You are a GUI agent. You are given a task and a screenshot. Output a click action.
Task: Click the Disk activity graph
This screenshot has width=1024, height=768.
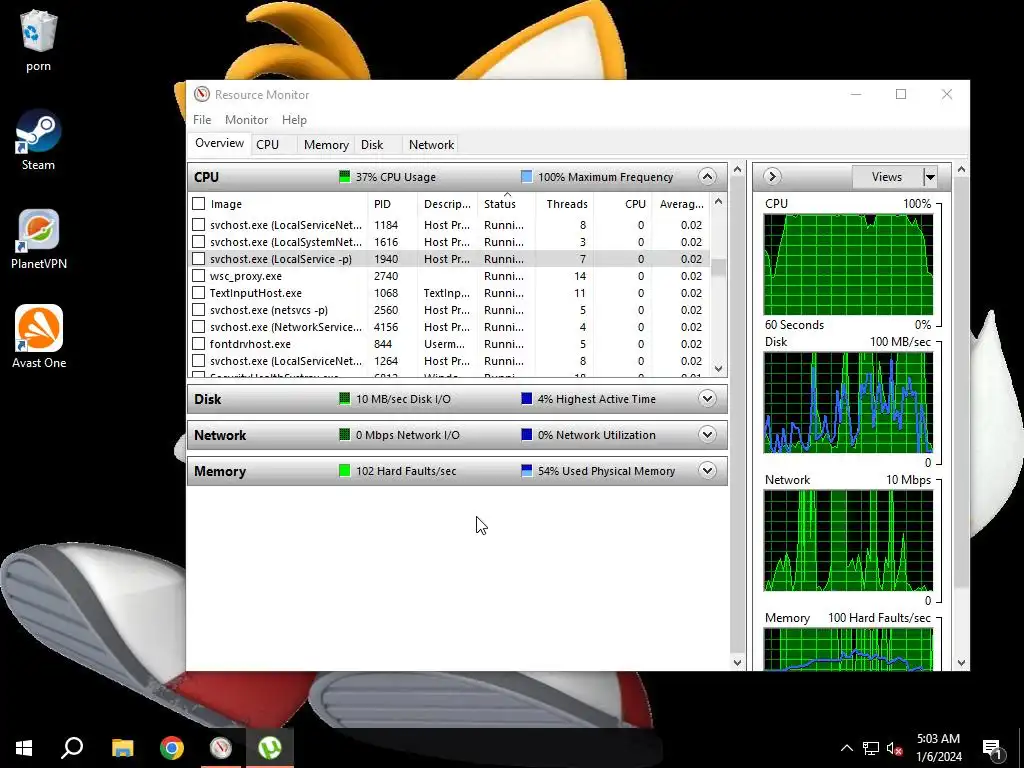(848, 402)
